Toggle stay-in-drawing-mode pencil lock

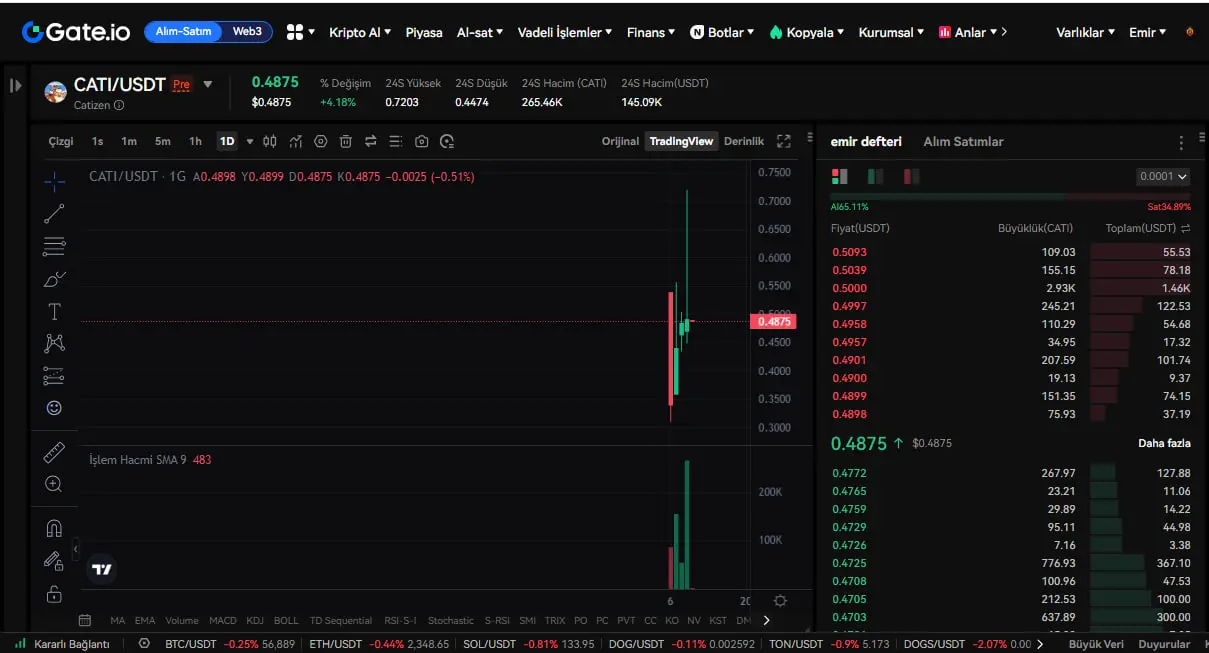coord(54,561)
